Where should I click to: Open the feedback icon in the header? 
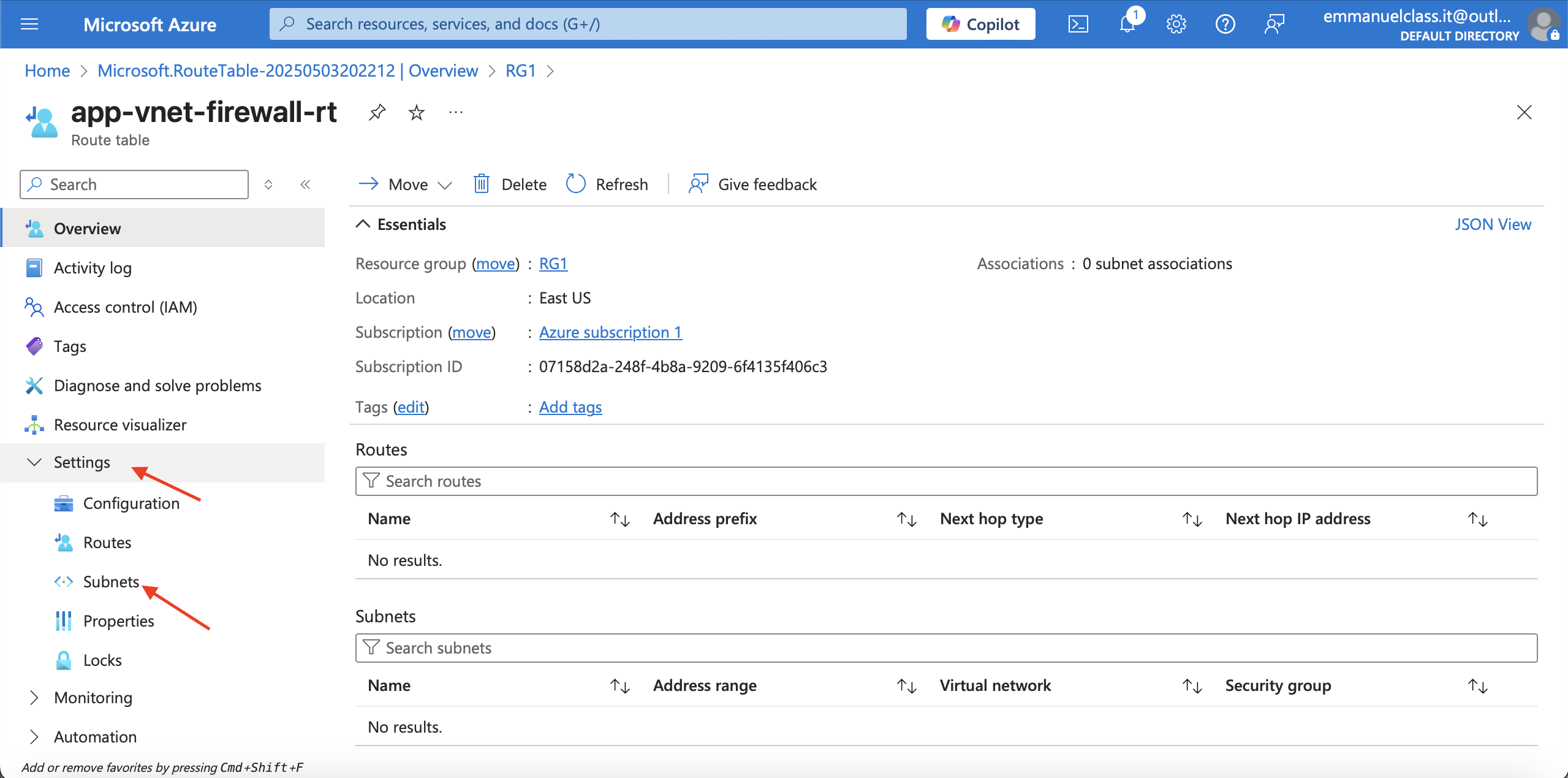1274,24
